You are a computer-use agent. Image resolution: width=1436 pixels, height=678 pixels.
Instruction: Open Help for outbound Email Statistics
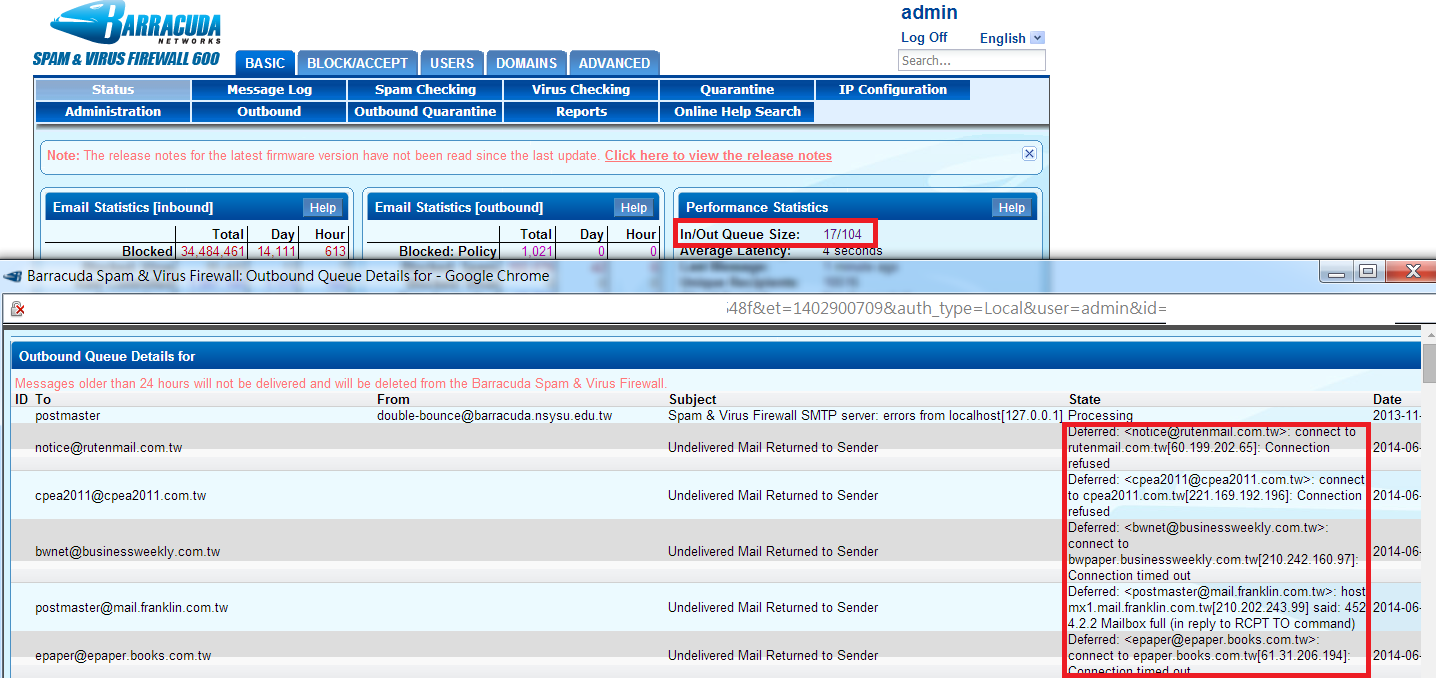634,207
